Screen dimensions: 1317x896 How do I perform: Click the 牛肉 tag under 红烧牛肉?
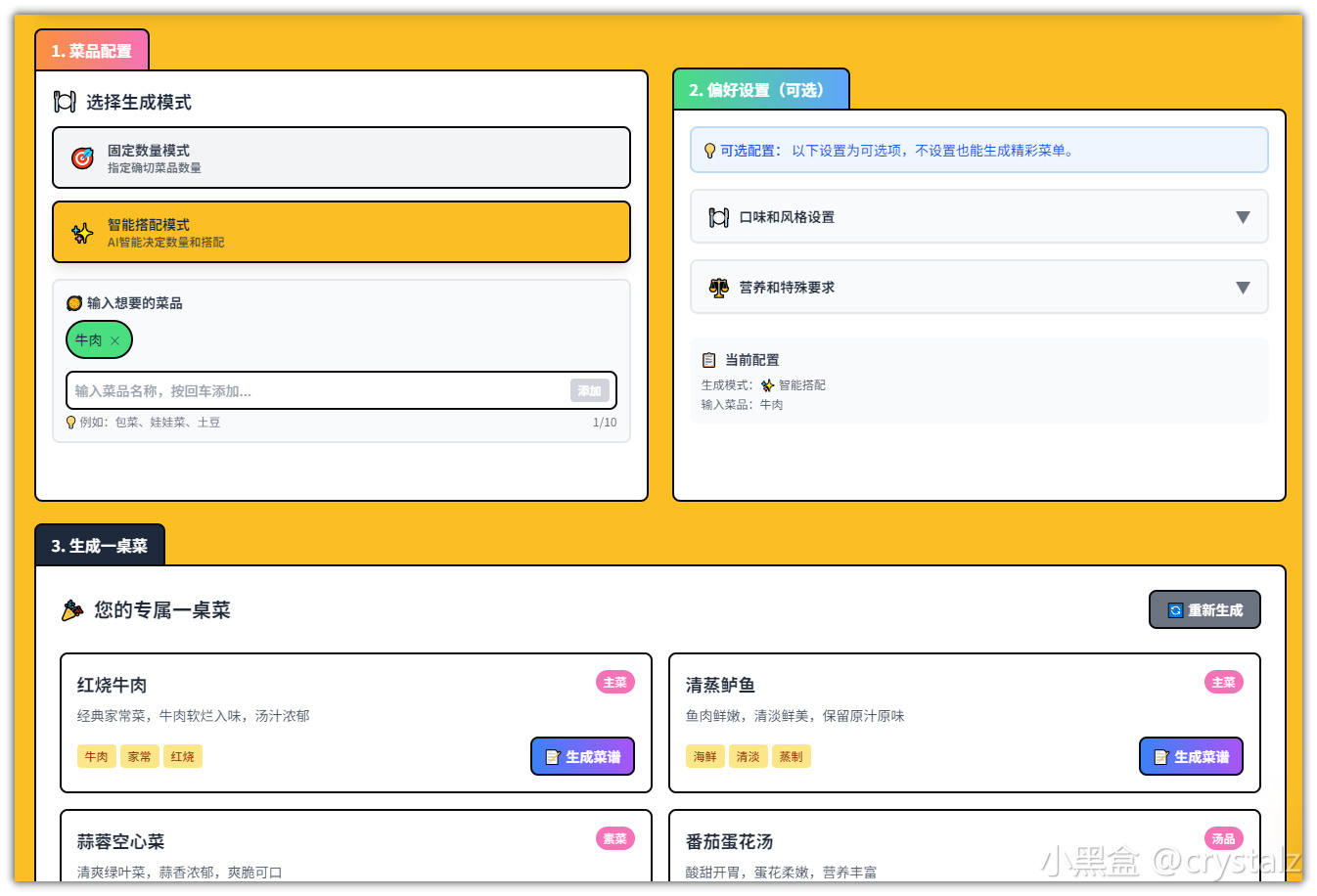pos(97,756)
